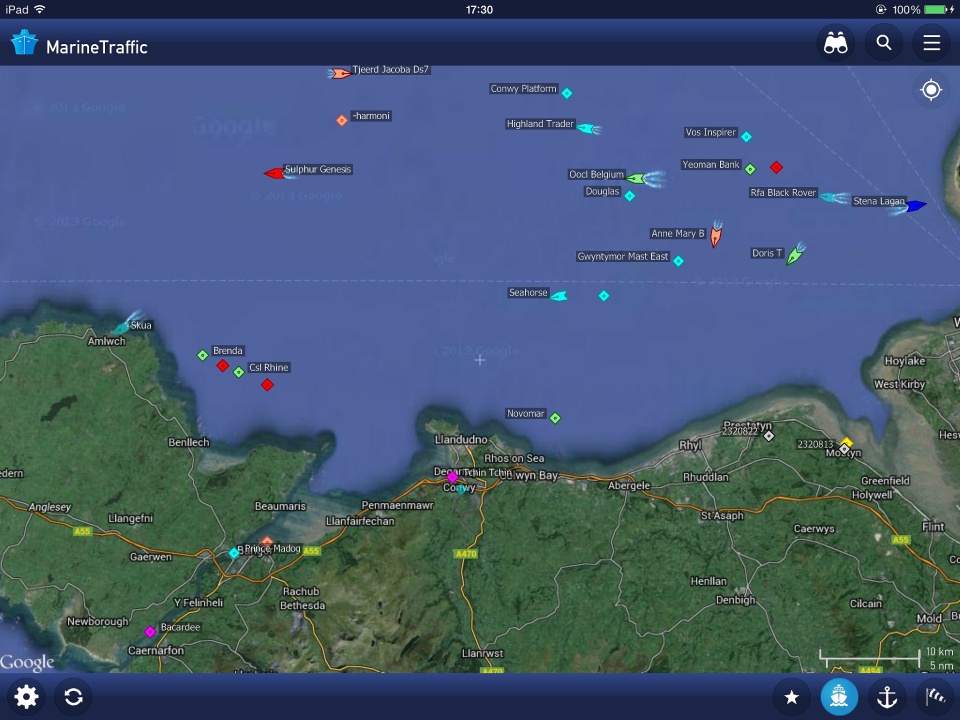This screenshot has height=720, width=960.
Task: Tap the "Novomar" vessel label
Action: pos(525,414)
